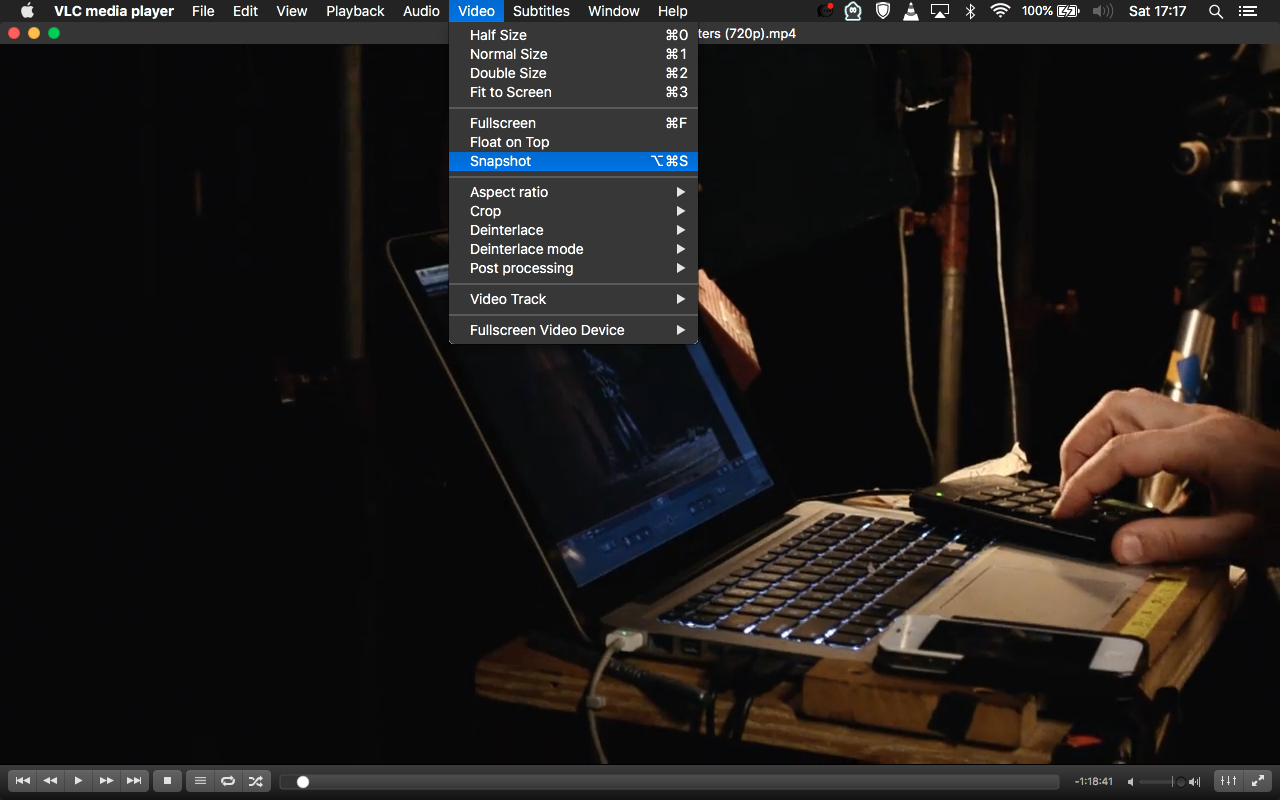Click the clock showing Sat 17:17
The height and width of the screenshot is (800, 1280).
1157,11
